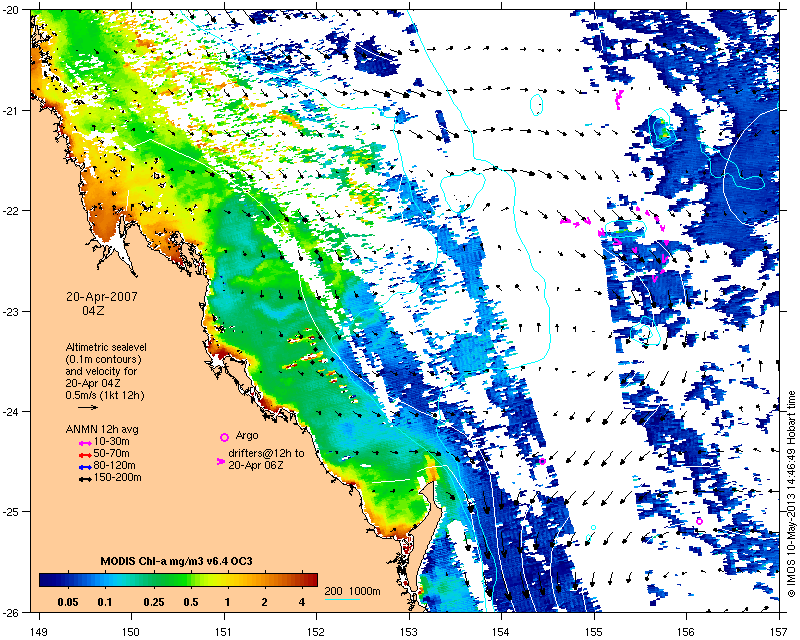Click the 0.5m/s velocity scale arrow
The width and height of the screenshot is (800, 640).
pos(88,407)
